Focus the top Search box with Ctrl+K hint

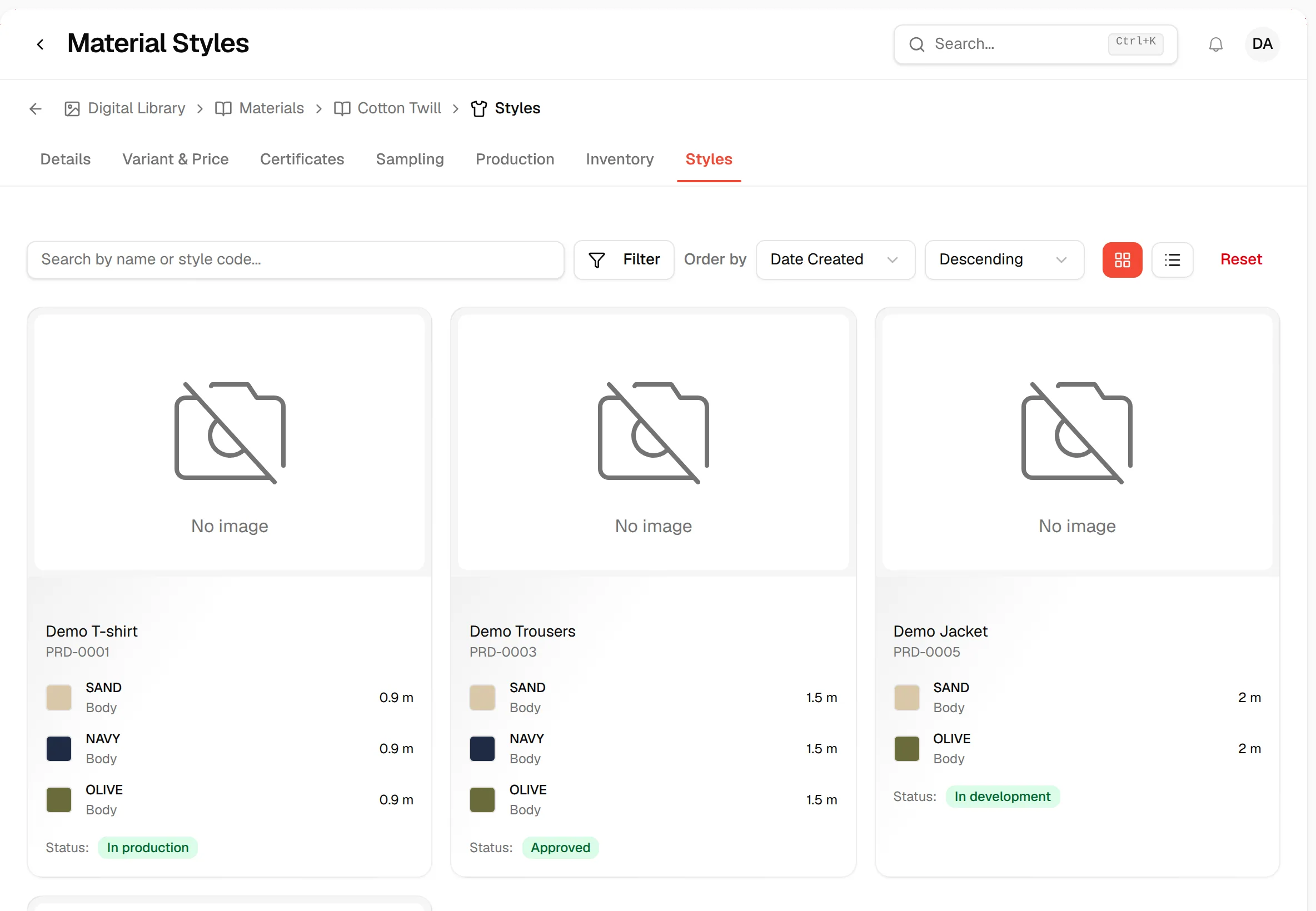(x=1035, y=44)
